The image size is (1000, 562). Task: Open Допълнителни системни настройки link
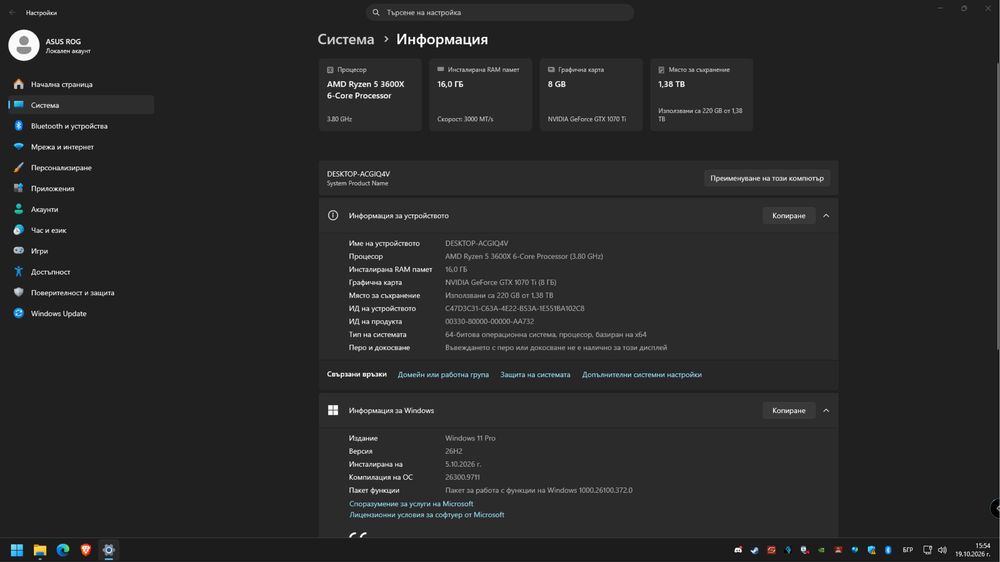coord(642,375)
